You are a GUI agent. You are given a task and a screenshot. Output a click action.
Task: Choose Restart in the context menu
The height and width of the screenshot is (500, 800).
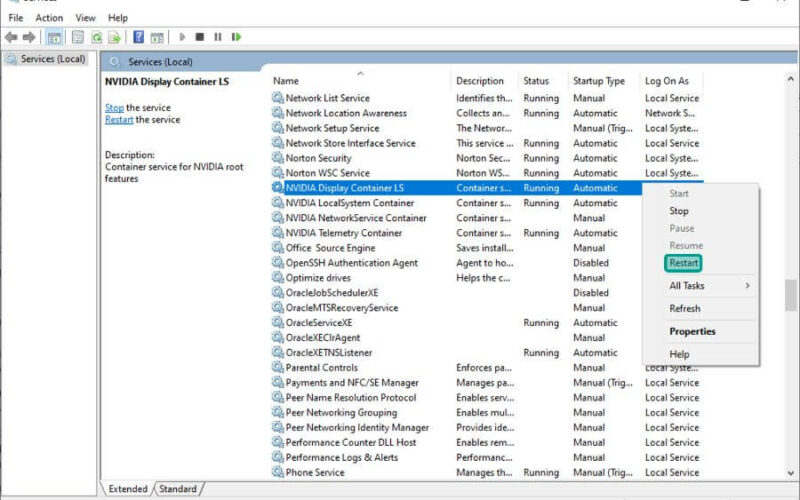(x=701, y=263)
